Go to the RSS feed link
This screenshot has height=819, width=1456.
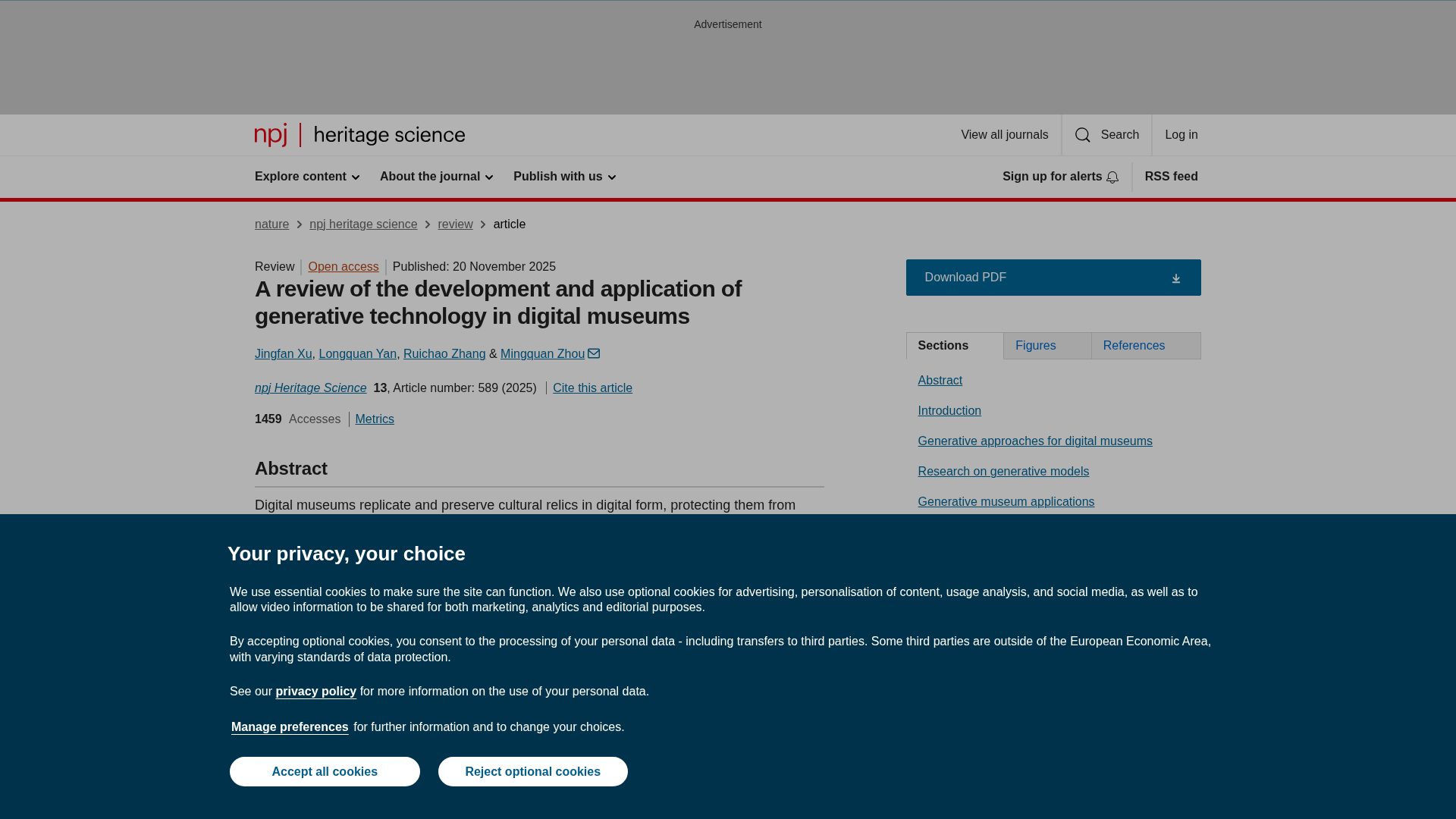click(1171, 177)
